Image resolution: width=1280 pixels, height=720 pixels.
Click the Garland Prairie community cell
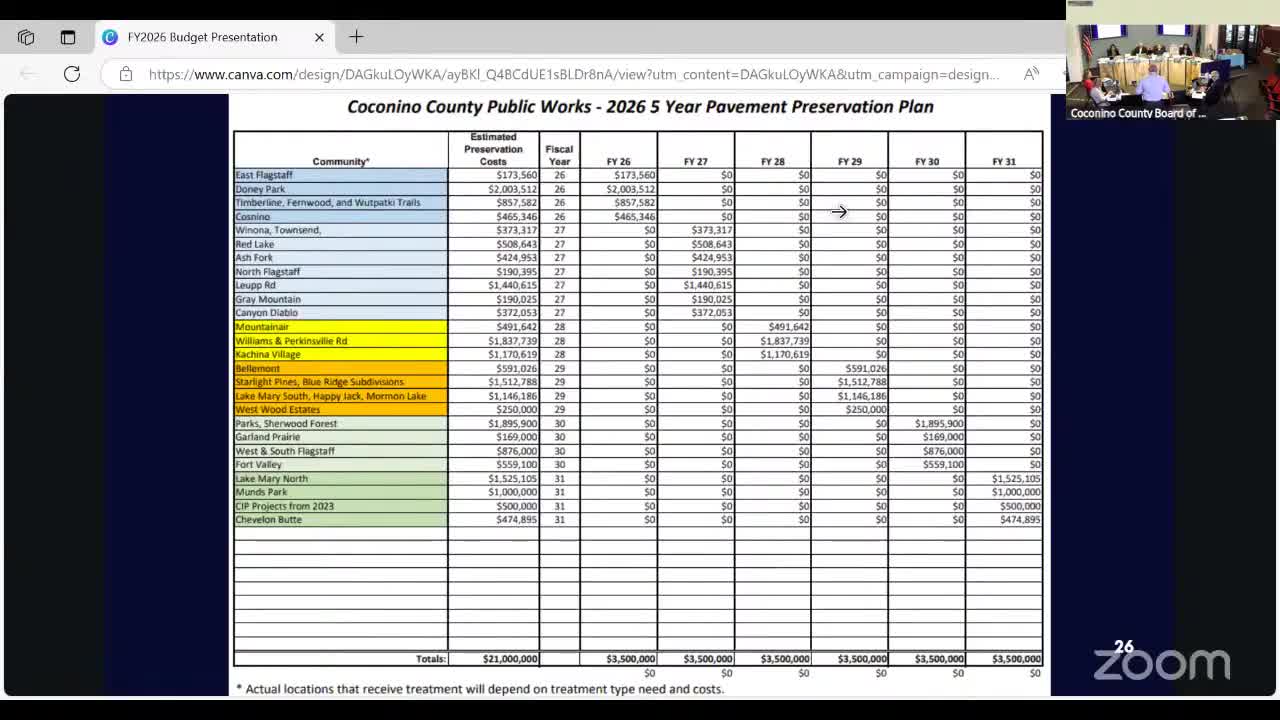[341, 437]
